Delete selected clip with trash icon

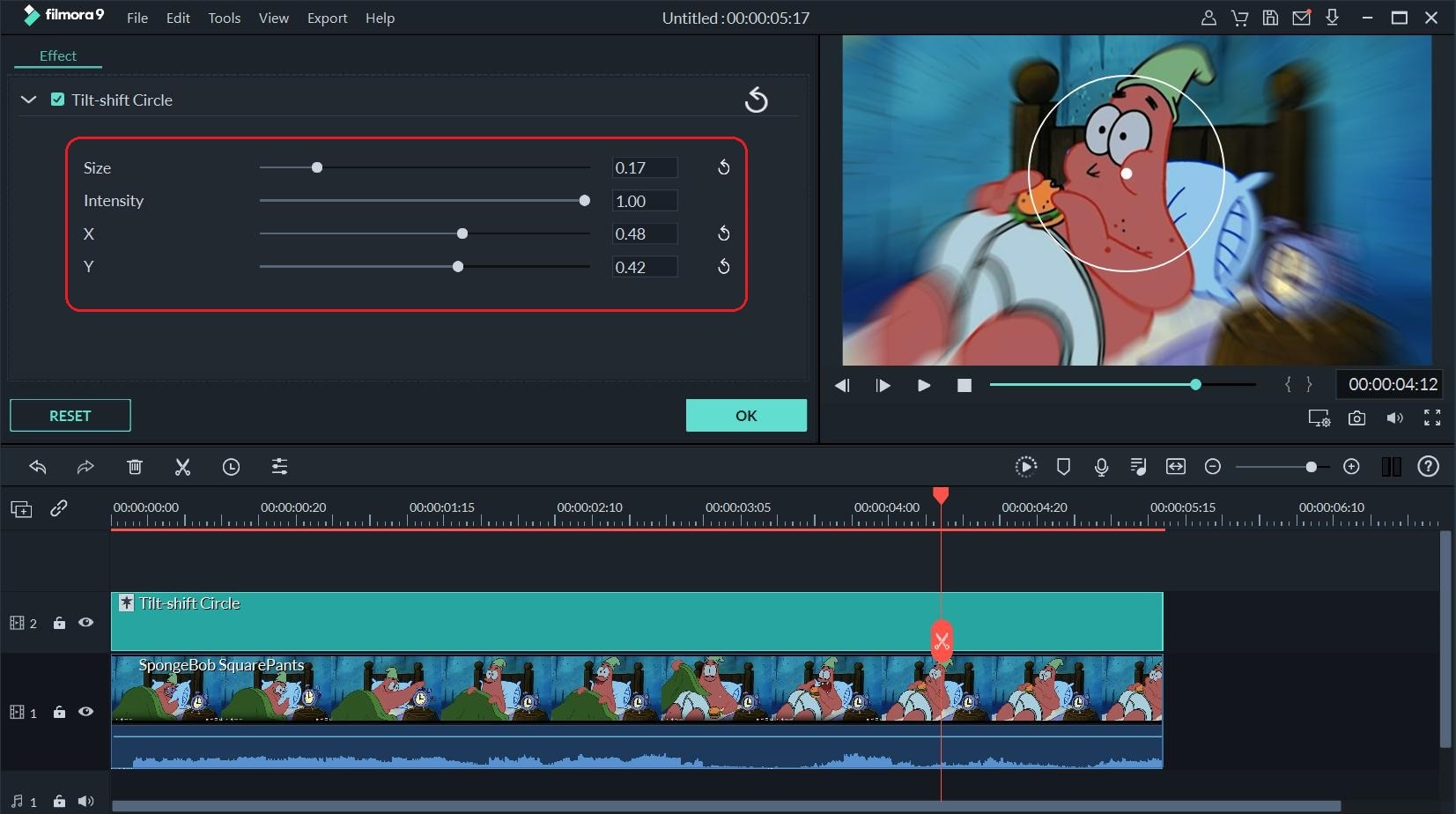point(135,467)
